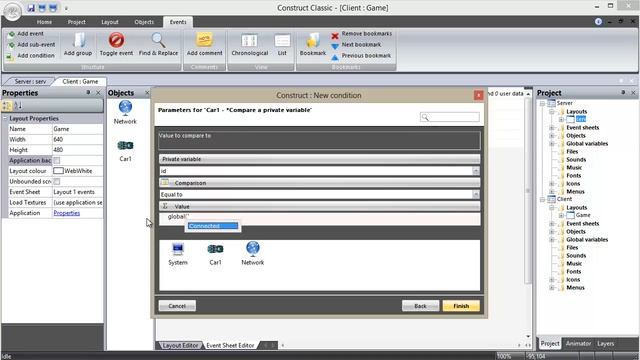Select Game layout in Project tree
This screenshot has height=360, width=640.
point(583,216)
